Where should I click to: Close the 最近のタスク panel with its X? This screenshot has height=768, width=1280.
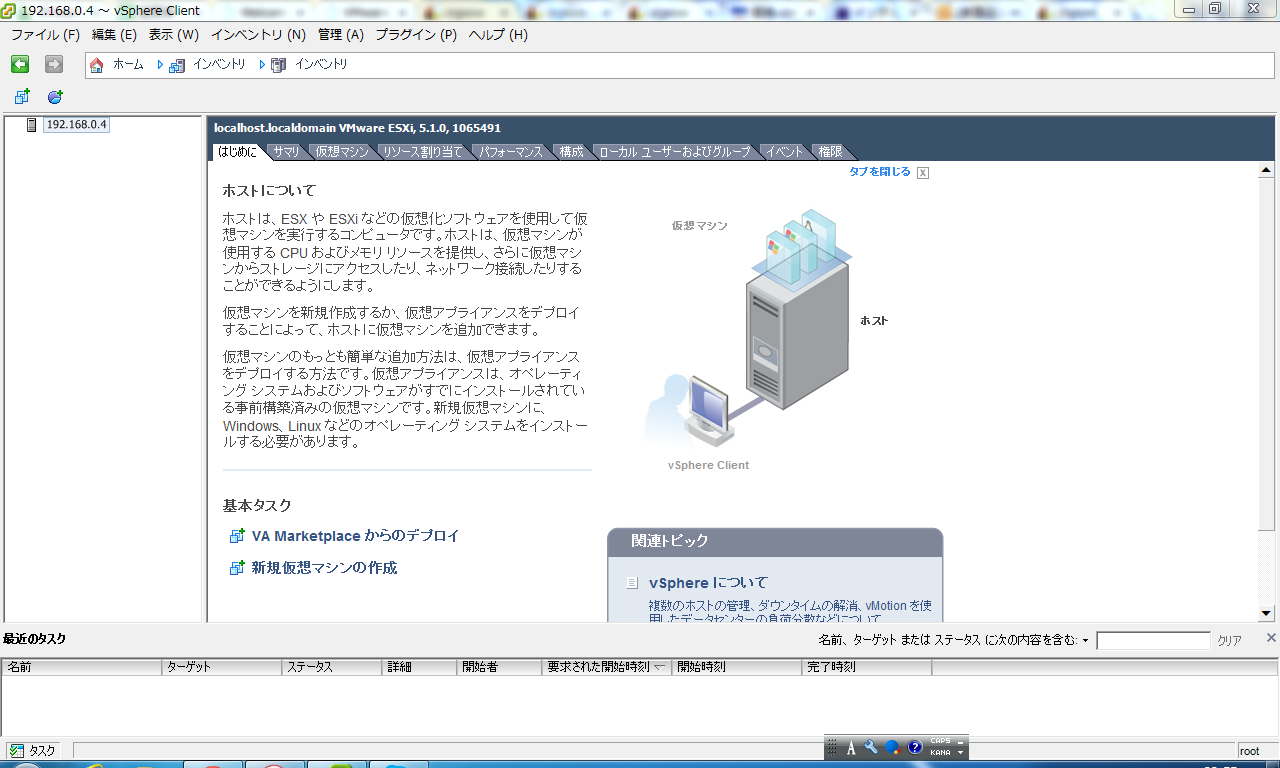click(x=1271, y=637)
